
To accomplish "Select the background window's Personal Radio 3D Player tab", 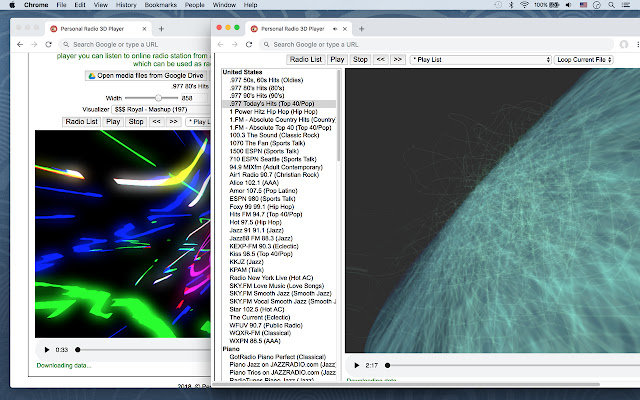I will point(98,29).
